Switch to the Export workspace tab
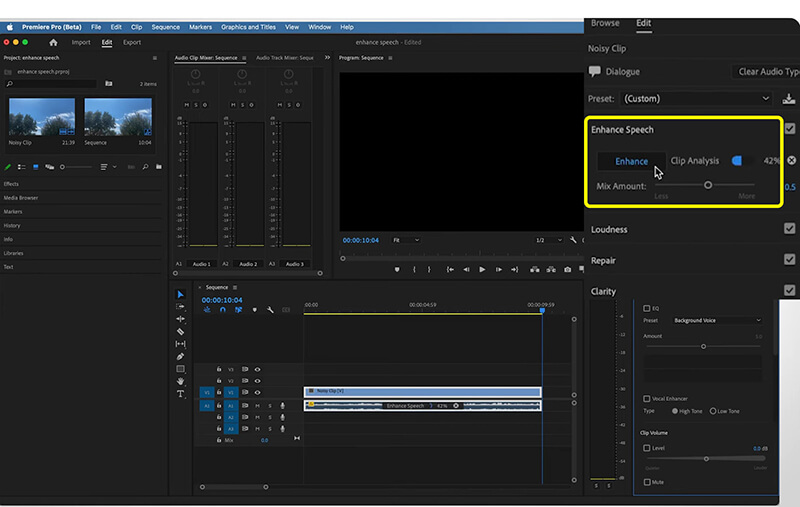The image size is (800, 507). tap(132, 42)
